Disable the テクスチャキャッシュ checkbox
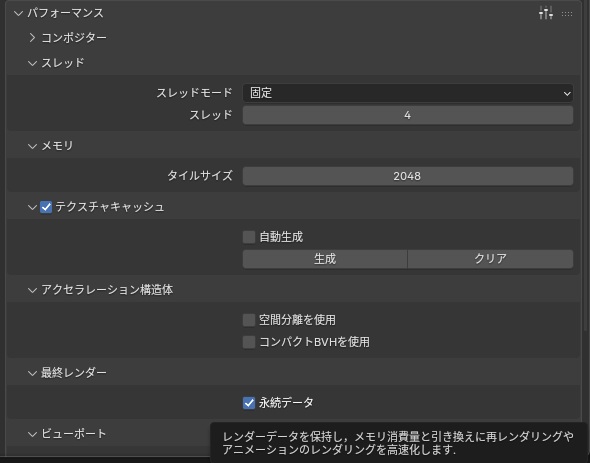 pos(46,207)
